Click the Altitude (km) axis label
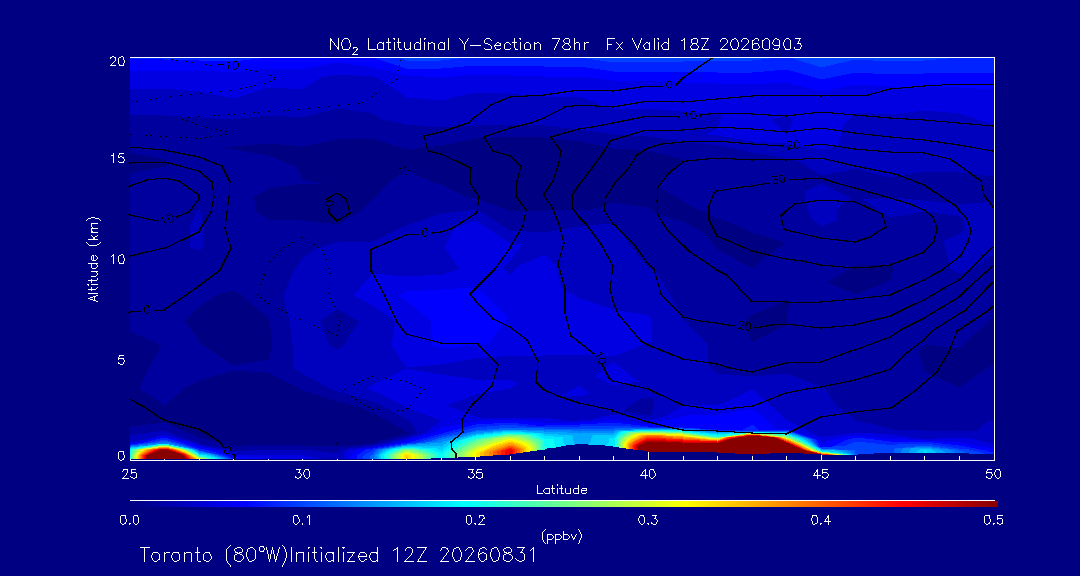The width and height of the screenshot is (1080, 576). pos(92,258)
